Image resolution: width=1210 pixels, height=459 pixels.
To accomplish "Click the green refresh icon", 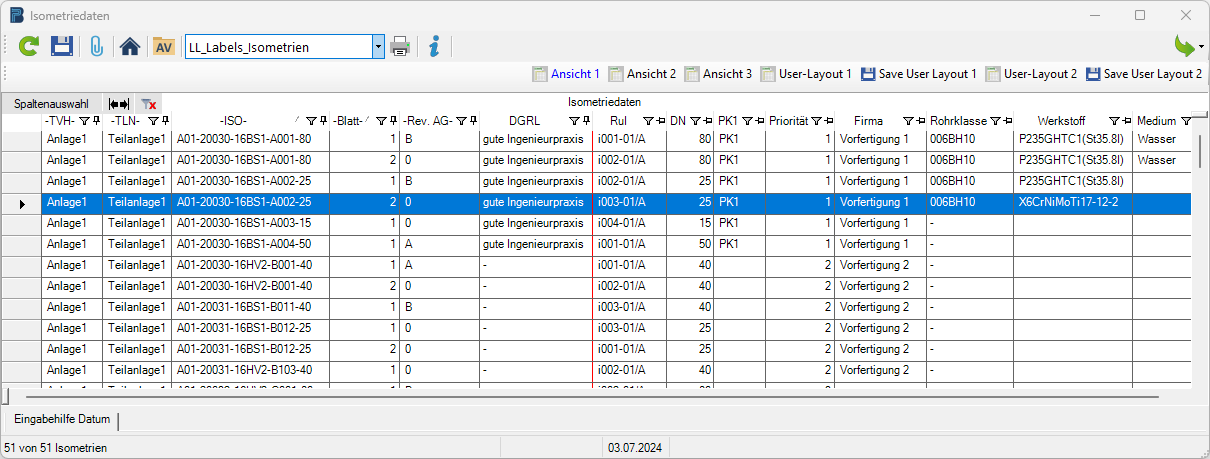I will [30, 46].
